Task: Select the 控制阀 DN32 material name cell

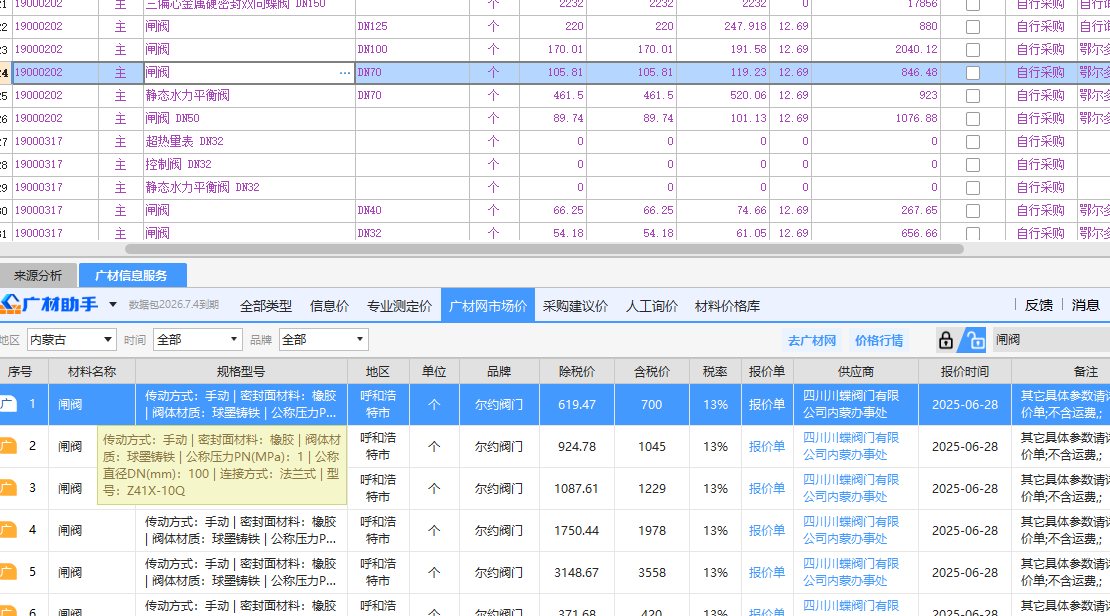Action: (x=248, y=164)
